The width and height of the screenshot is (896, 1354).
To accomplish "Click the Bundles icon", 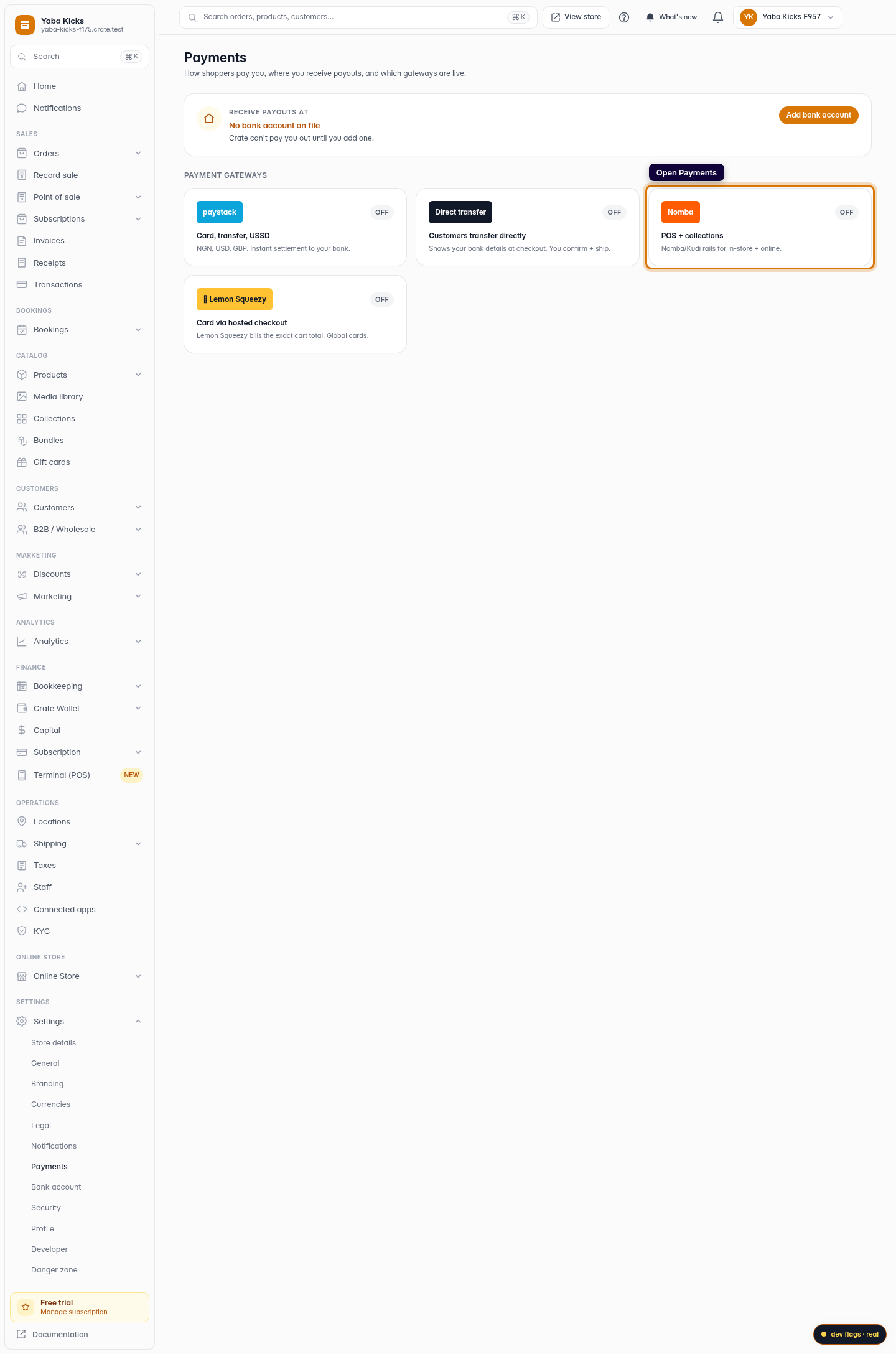I will point(22,441).
